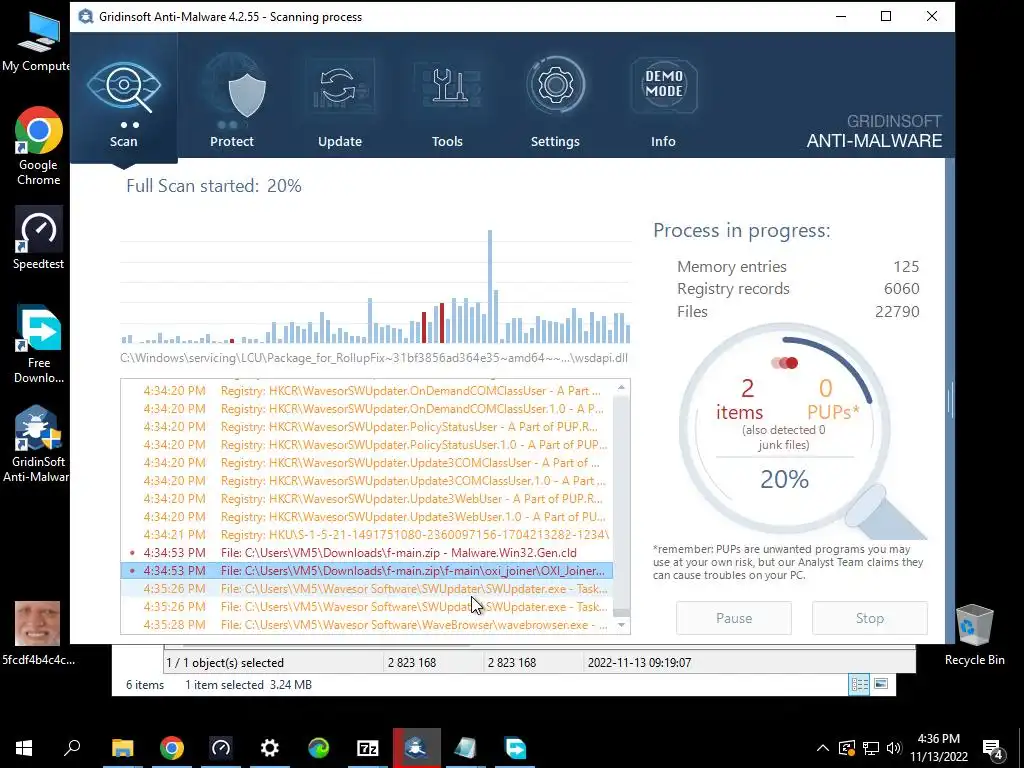Image resolution: width=1024 pixels, height=768 pixels.
Task: Pause the running scan
Action: (734, 618)
